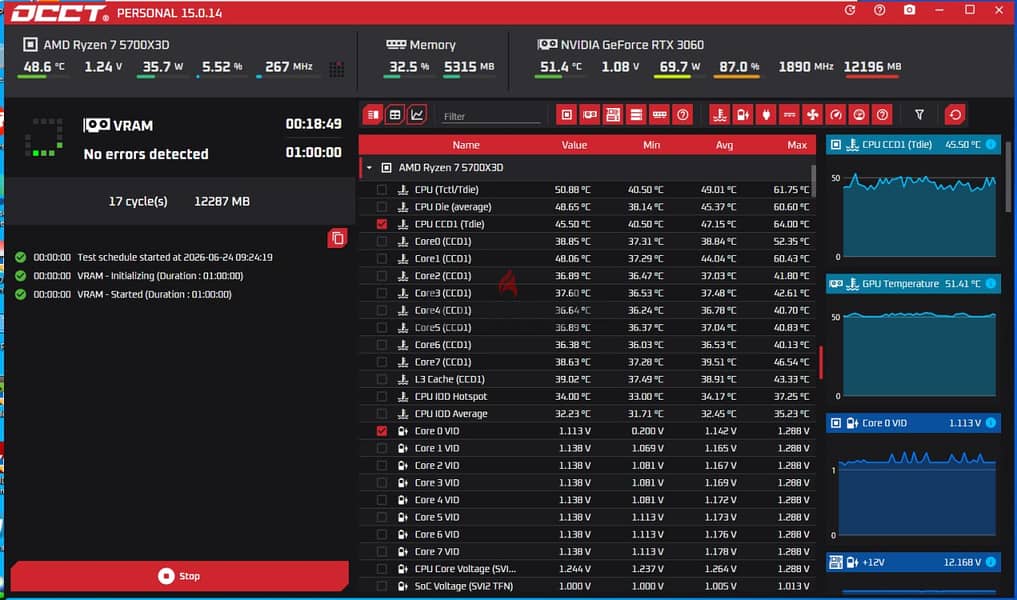The width and height of the screenshot is (1017, 600).
Task: Click the last sensor-type question-mark icon
Action: 882,115
